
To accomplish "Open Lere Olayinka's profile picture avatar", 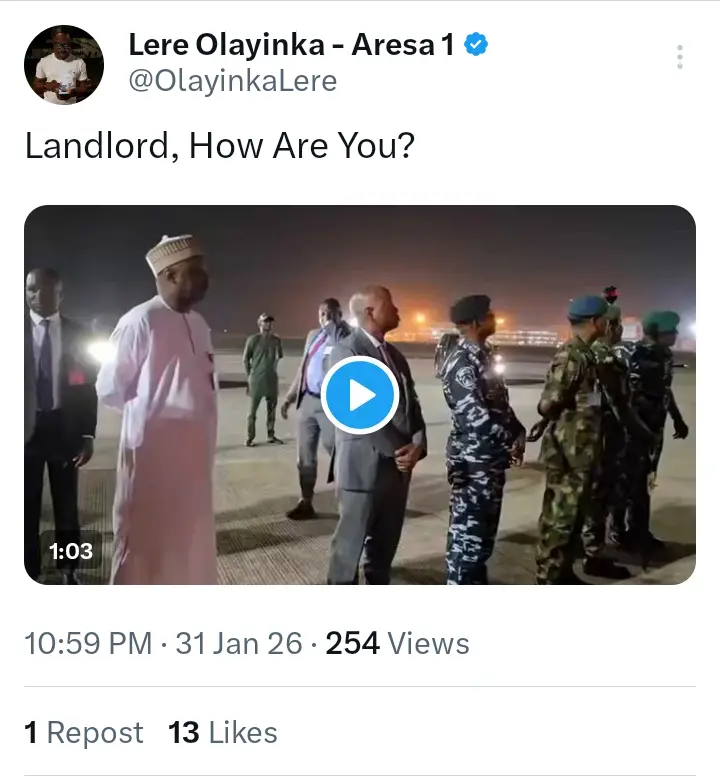I will coord(64,66).
